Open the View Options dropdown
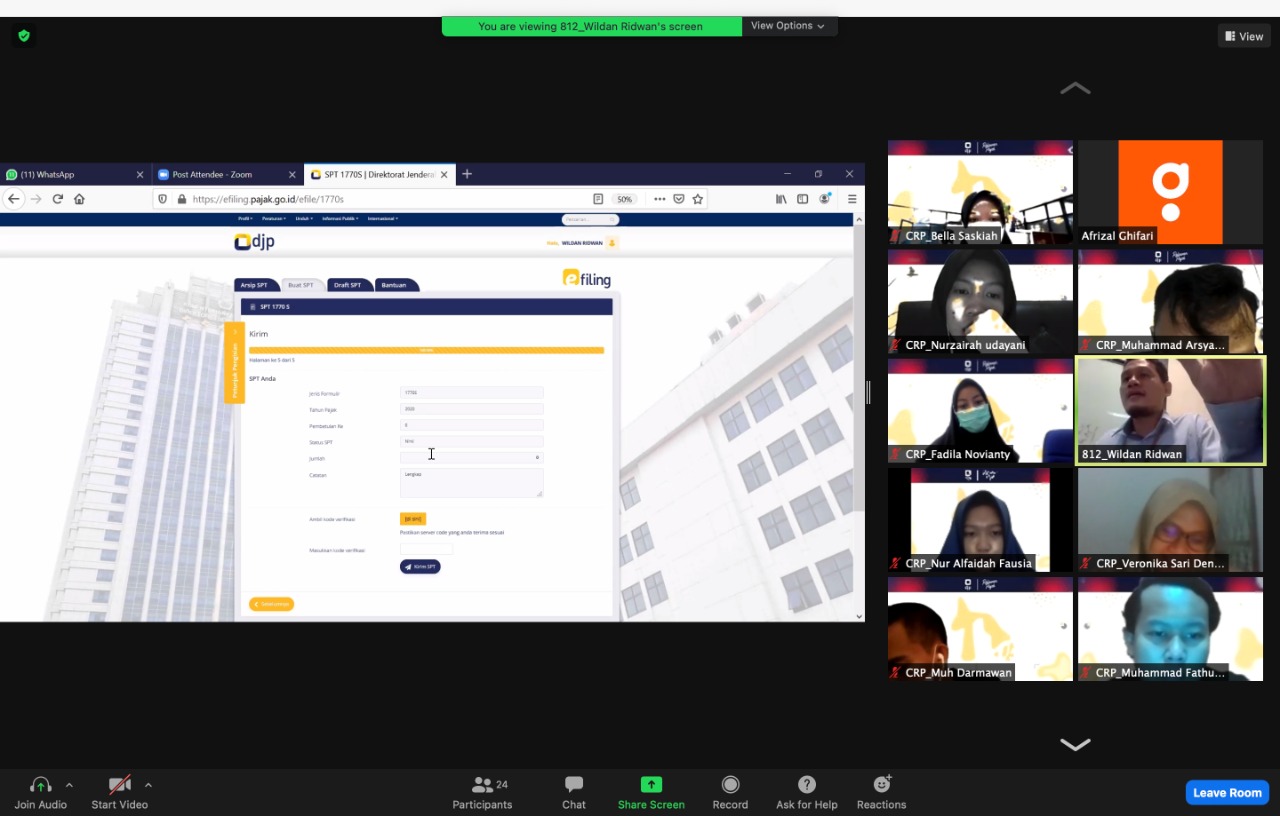1280x816 pixels. [788, 26]
